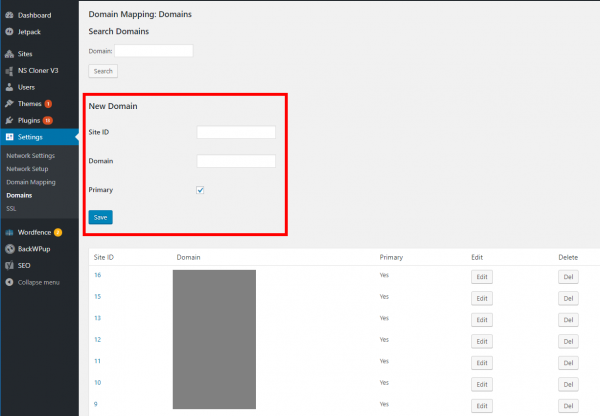Delete the domain for site 10
This screenshot has height=416, width=600.
tap(568, 384)
